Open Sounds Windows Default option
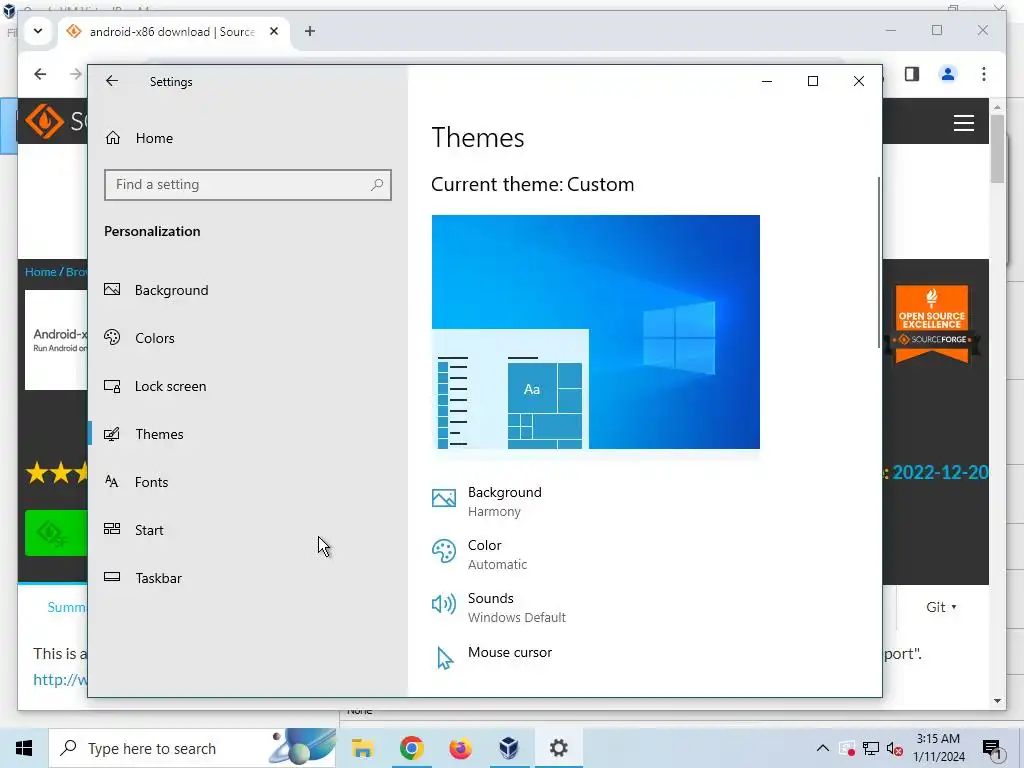The image size is (1024, 768). click(516, 607)
